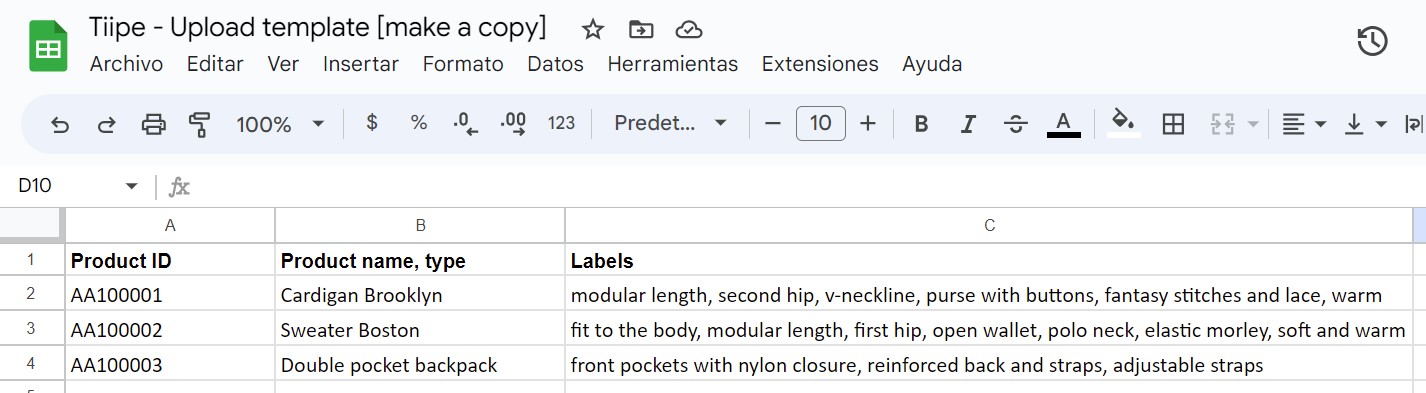
Task: Open the 100% zoom dropdown
Action: coord(280,124)
